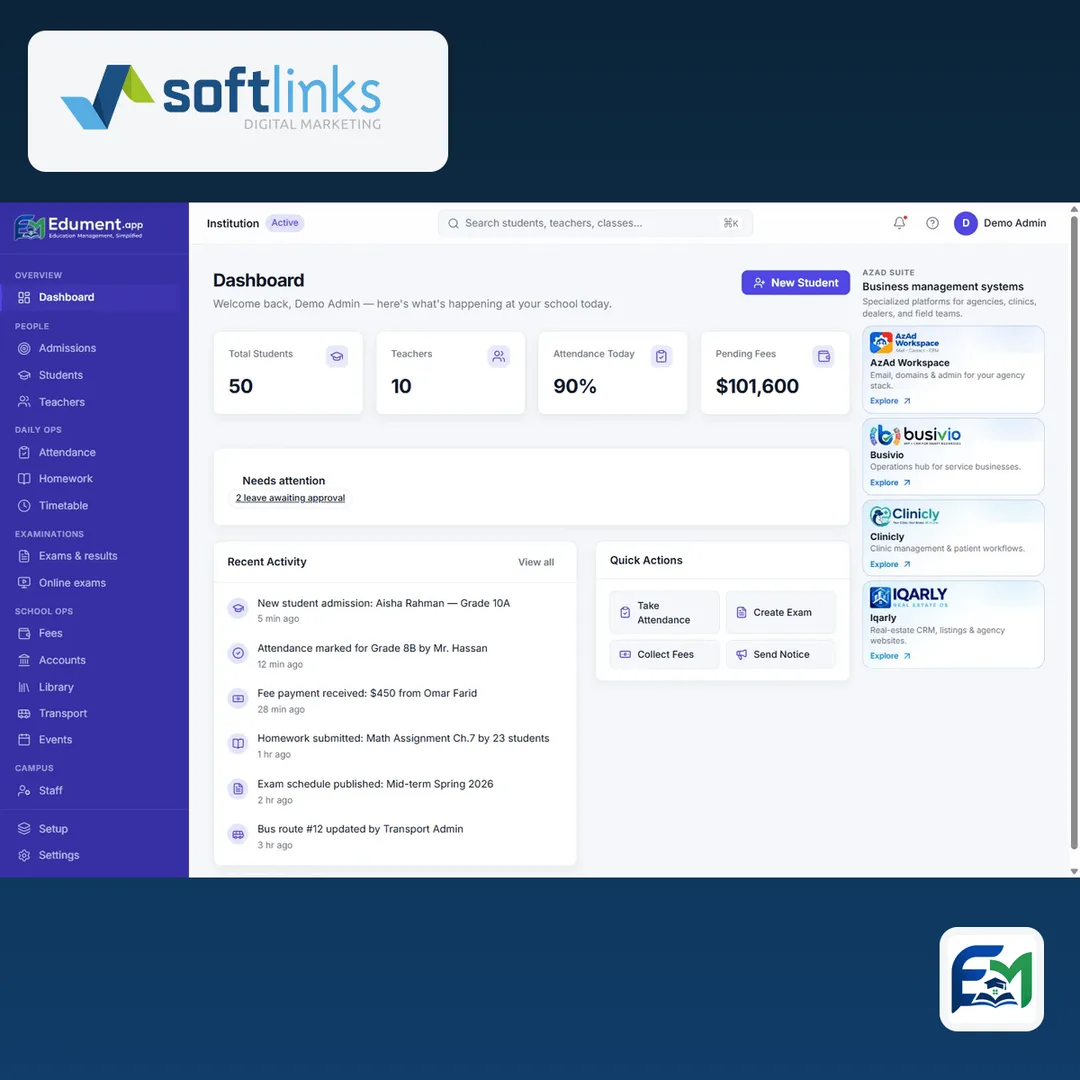Click the Create Exam quick action
The height and width of the screenshot is (1080, 1080).
780,612
